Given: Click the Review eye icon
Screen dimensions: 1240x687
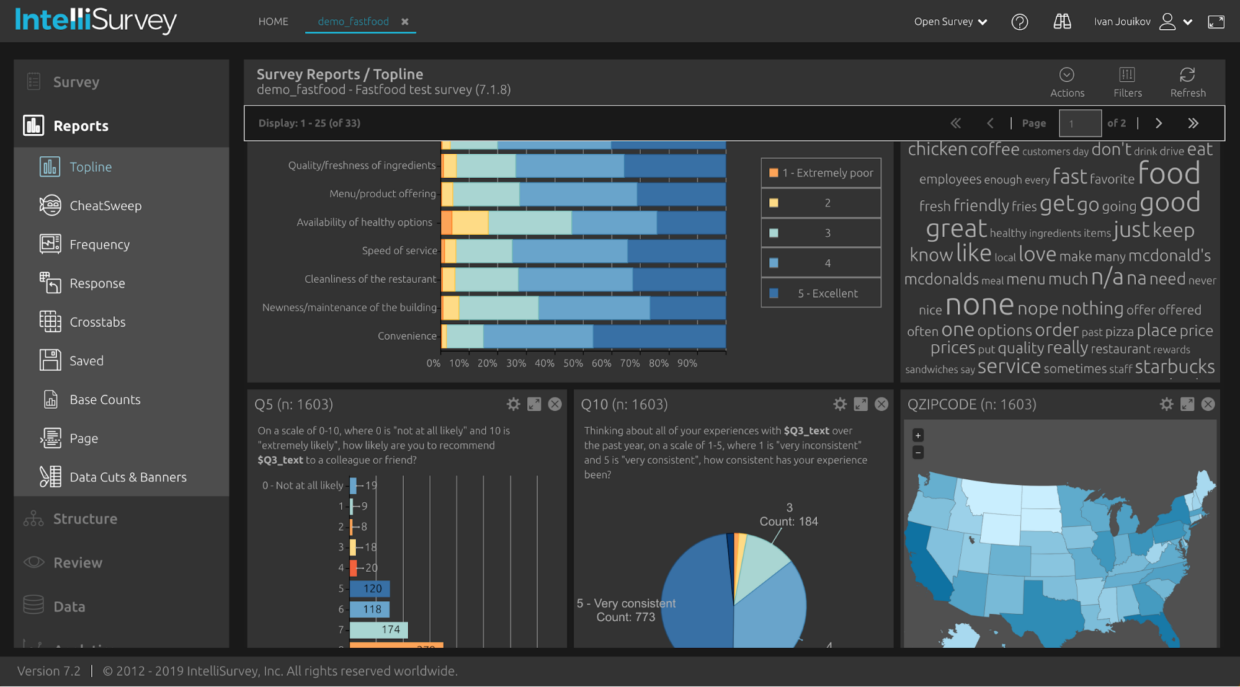Looking at the screenshot, I should tap(34, 562).
